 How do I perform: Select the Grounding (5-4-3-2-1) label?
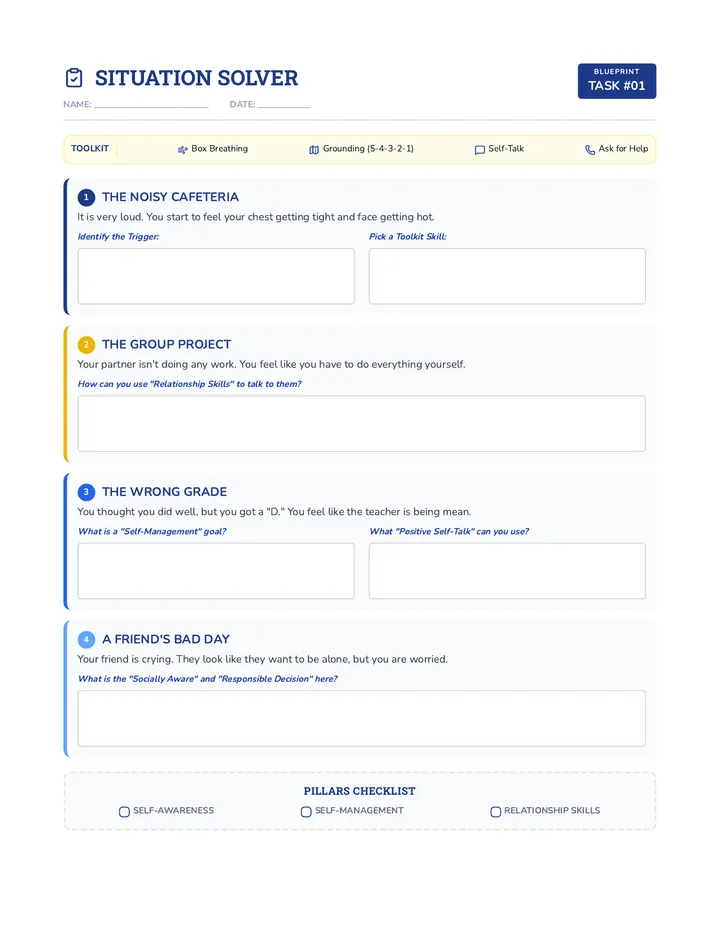pos(368,149)
